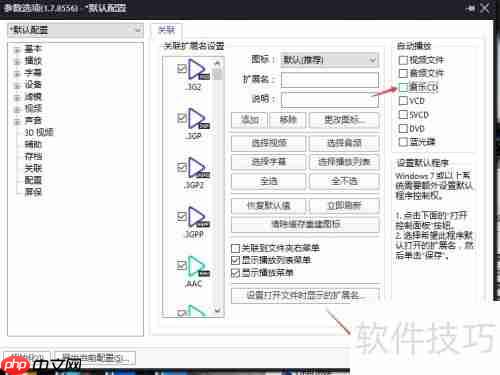
Task: Toggle the .3GPP extension checkbox
Action: 182,216
